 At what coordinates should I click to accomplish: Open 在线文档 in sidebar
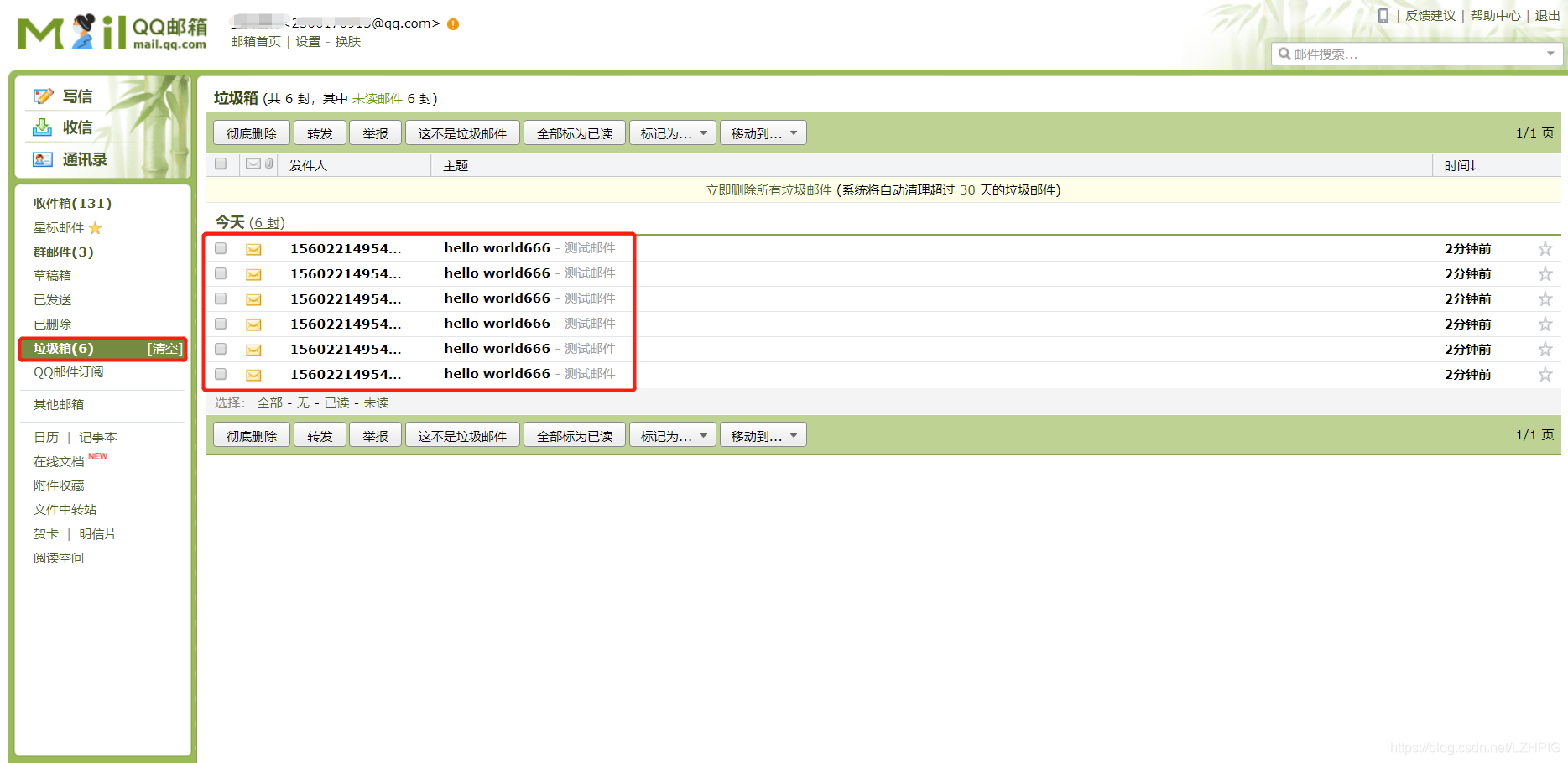coord(59,461)
